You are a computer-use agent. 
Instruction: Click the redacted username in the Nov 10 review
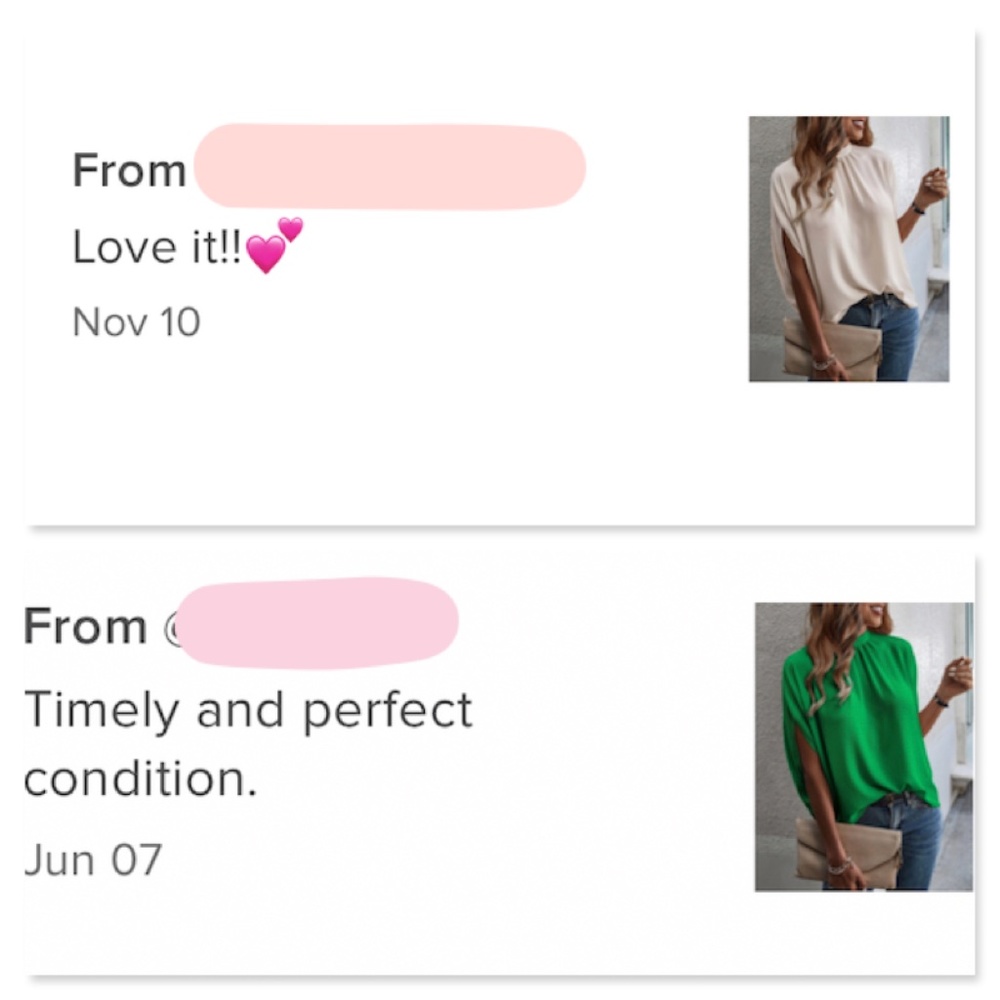(x=390, y=167)
